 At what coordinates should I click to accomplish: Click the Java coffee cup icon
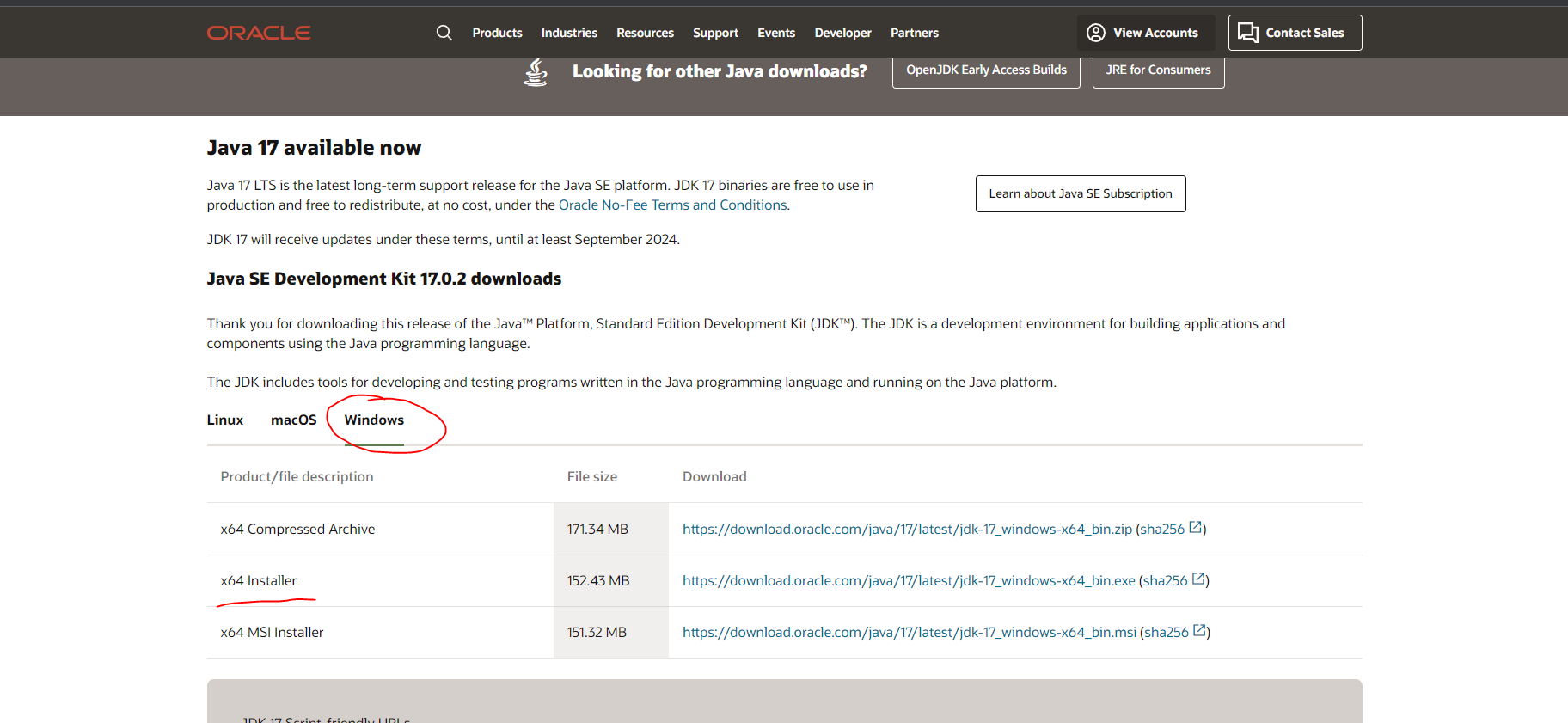point(536,72)
